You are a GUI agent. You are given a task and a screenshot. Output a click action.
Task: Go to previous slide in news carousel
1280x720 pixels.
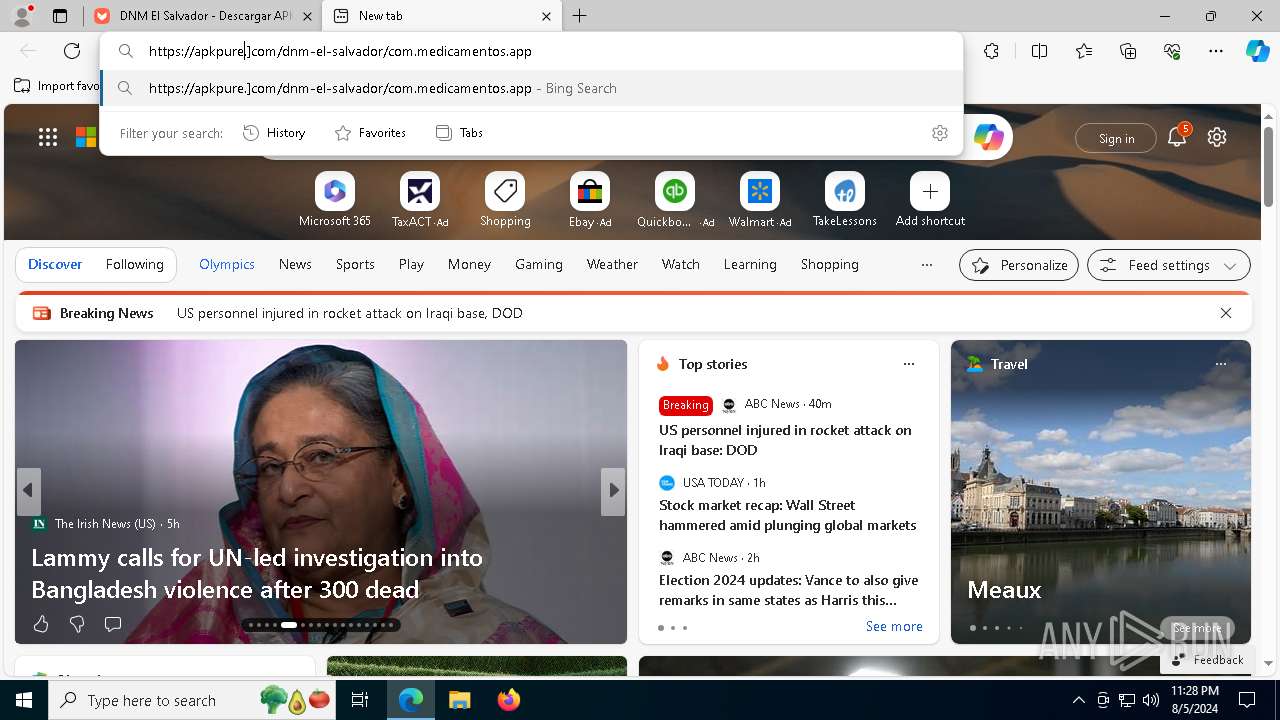(x=28, y=491)
